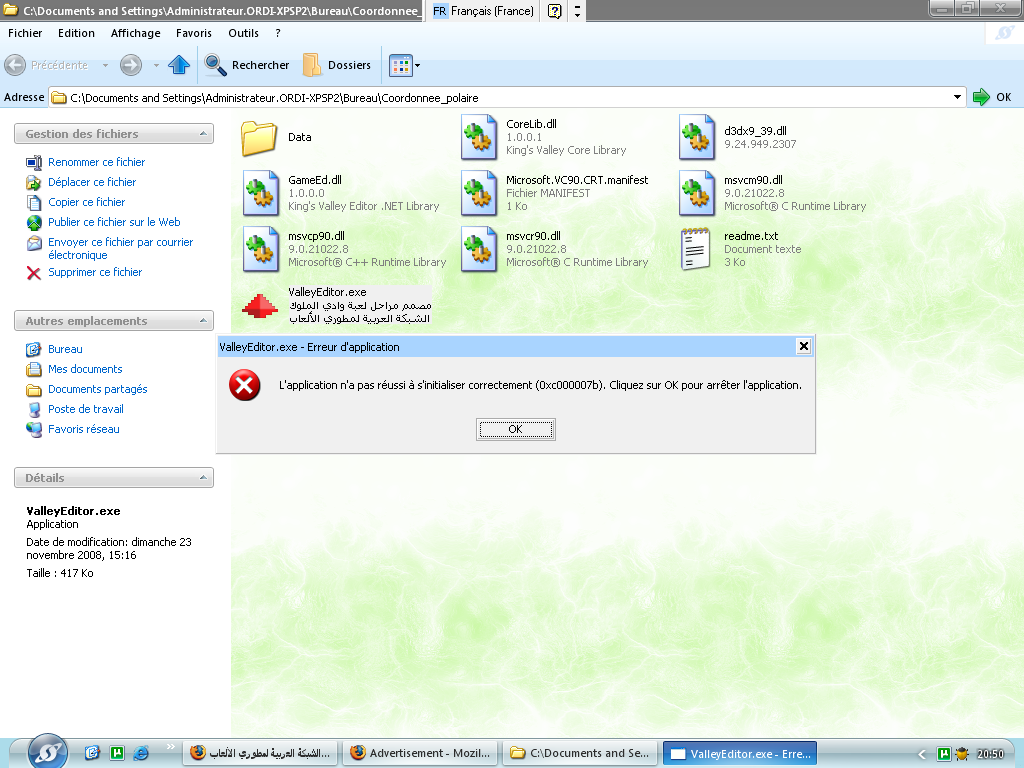This screenshot has width=1024, height=768.
Task: Click the Up one level arrow icon
Action: (x=179, y=65)
